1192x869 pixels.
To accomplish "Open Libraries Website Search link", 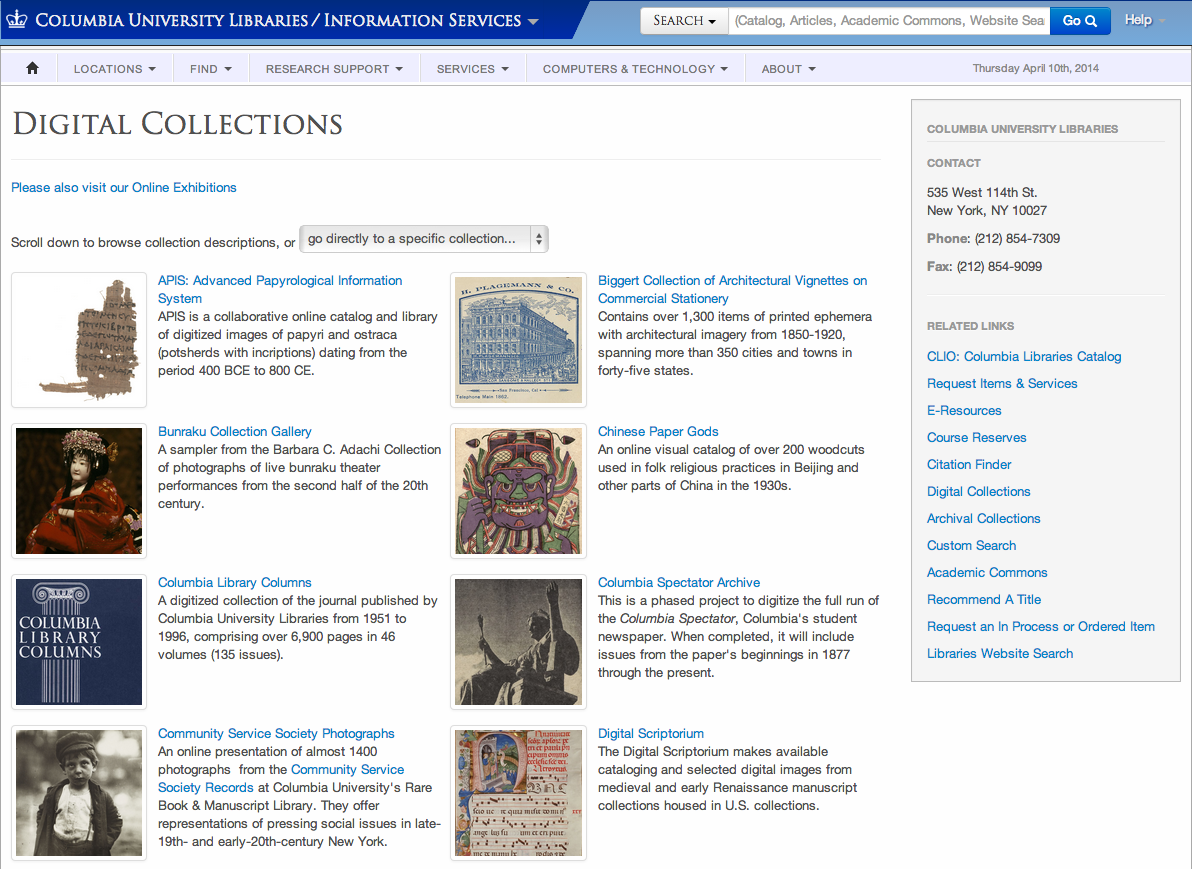I will [x=1000, y=654].
